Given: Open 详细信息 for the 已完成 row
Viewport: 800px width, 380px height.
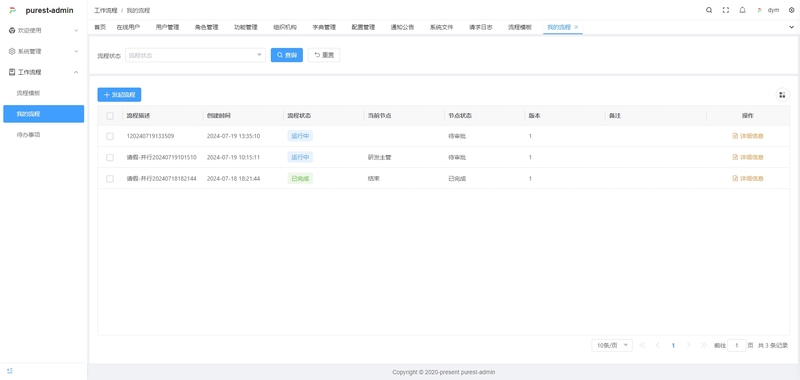Looking at the screenshot, I should (x=748, y=179).
